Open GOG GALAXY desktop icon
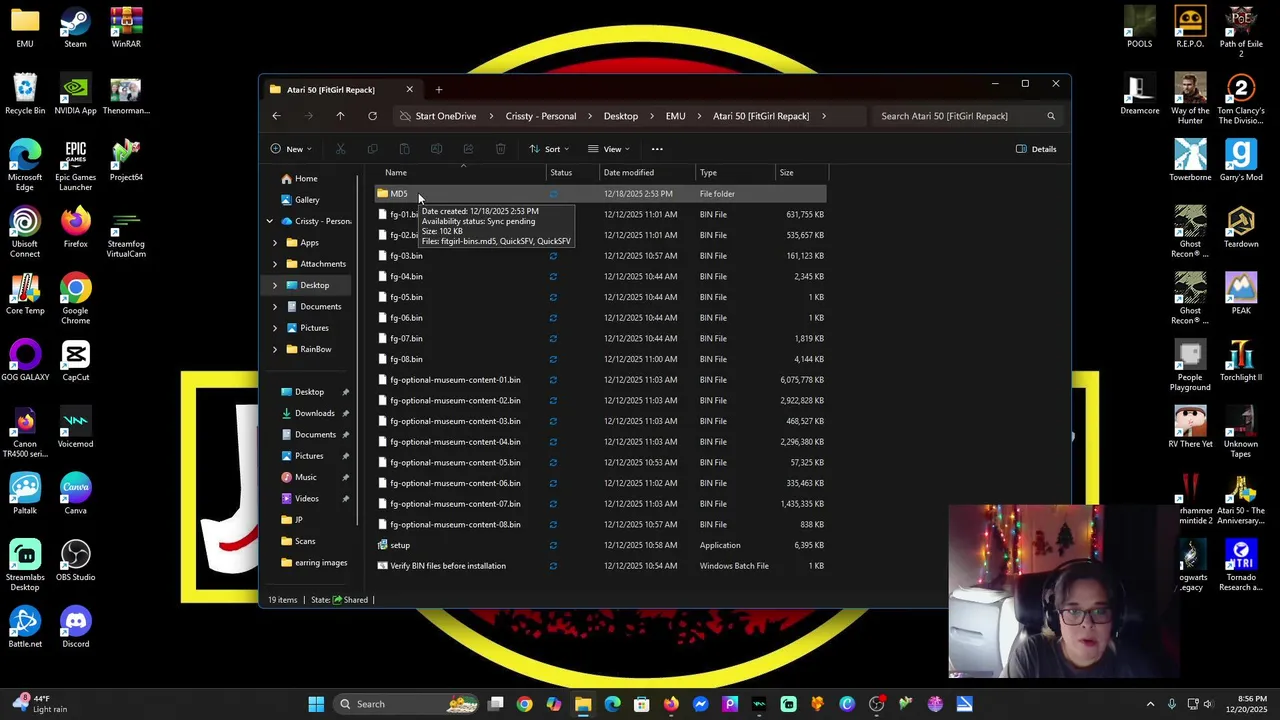1280x720 pixels. pyautogui.click(x=25, y=361)
